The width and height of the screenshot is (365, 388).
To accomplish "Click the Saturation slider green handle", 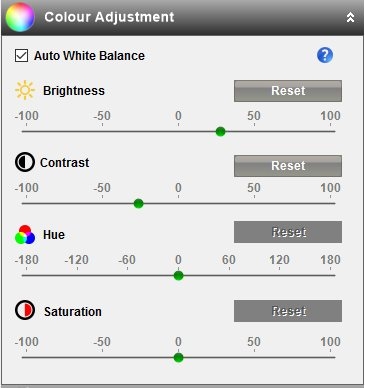I will [178, 358].
